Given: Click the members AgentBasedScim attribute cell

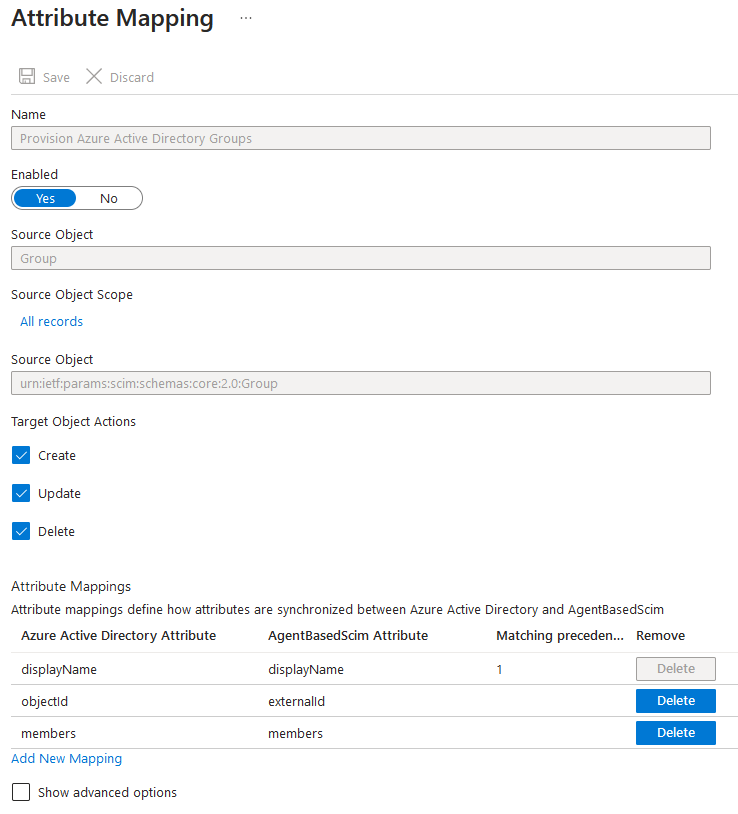Looking at the screenshot, I should click(295, 734).
